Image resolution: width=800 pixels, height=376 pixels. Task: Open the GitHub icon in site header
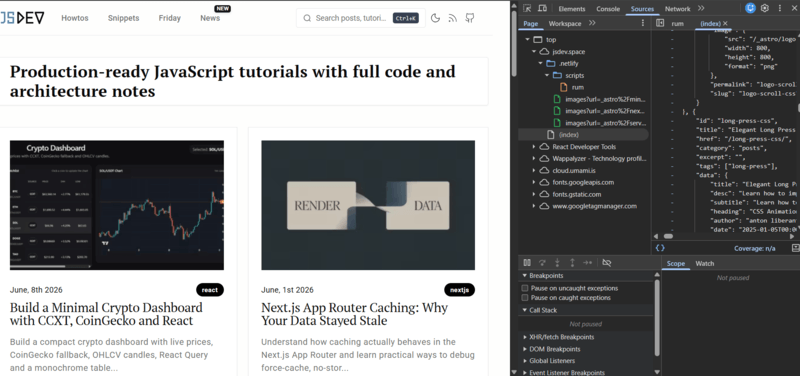(x=470, y=18)
